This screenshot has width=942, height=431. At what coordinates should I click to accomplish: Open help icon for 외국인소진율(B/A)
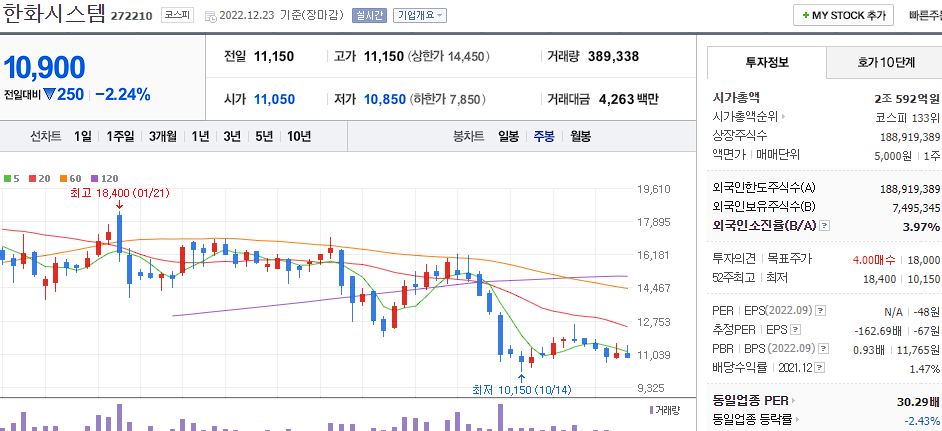825,226
